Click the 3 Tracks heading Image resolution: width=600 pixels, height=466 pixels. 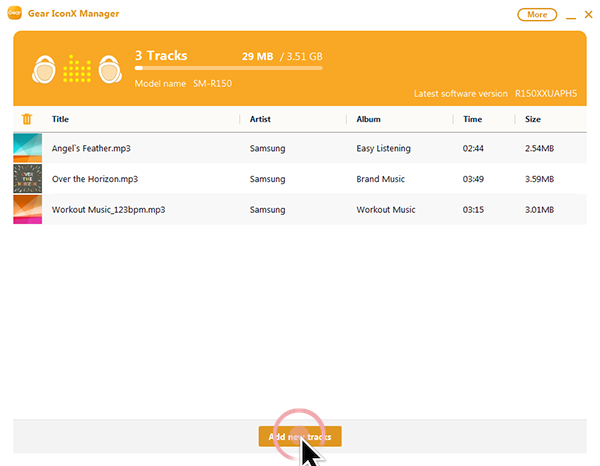pos(161,55)
